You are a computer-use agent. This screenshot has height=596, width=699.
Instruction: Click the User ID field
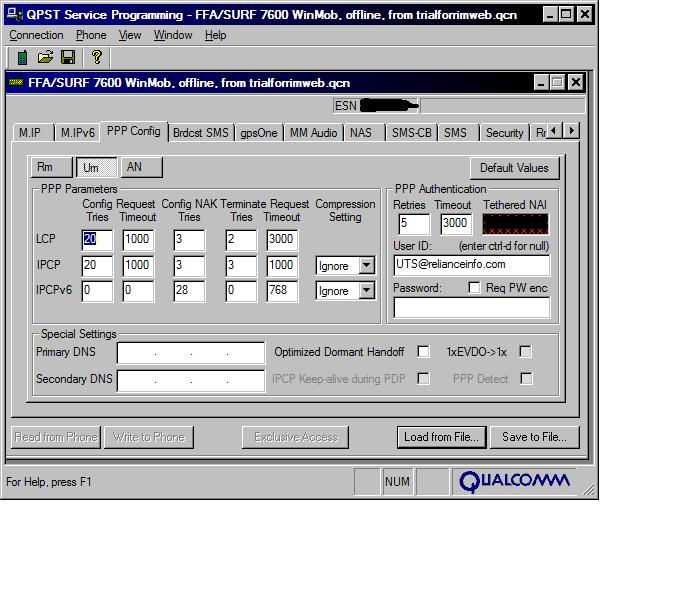coord(472,265)
